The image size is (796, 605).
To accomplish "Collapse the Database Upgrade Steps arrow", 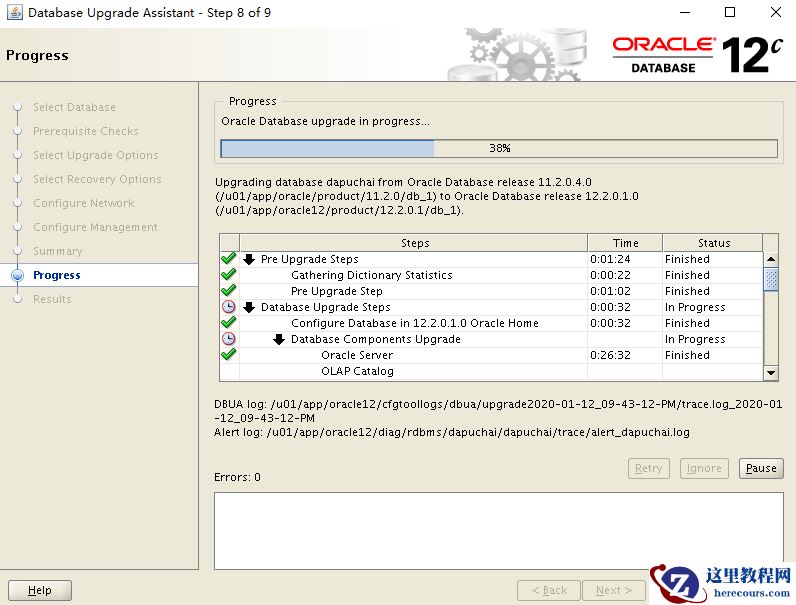I will click(x=249, y=307).
